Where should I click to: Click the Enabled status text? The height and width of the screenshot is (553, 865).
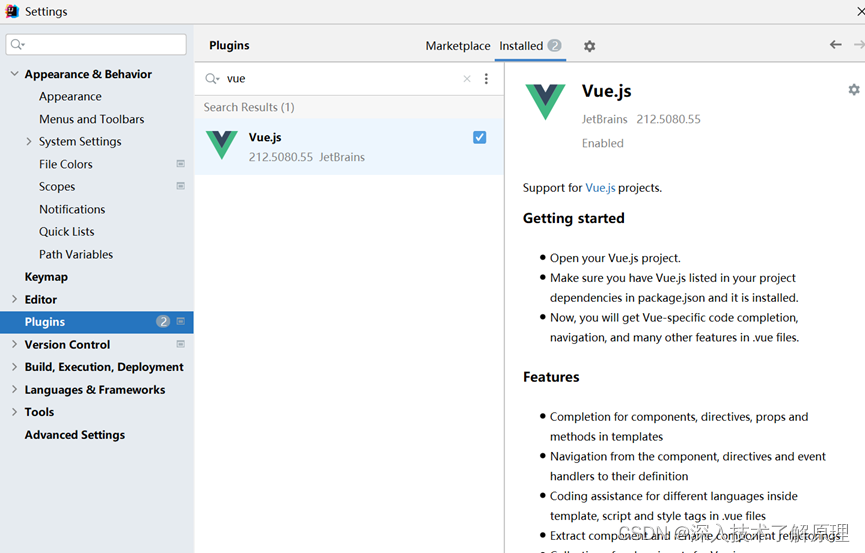[602, 143]
